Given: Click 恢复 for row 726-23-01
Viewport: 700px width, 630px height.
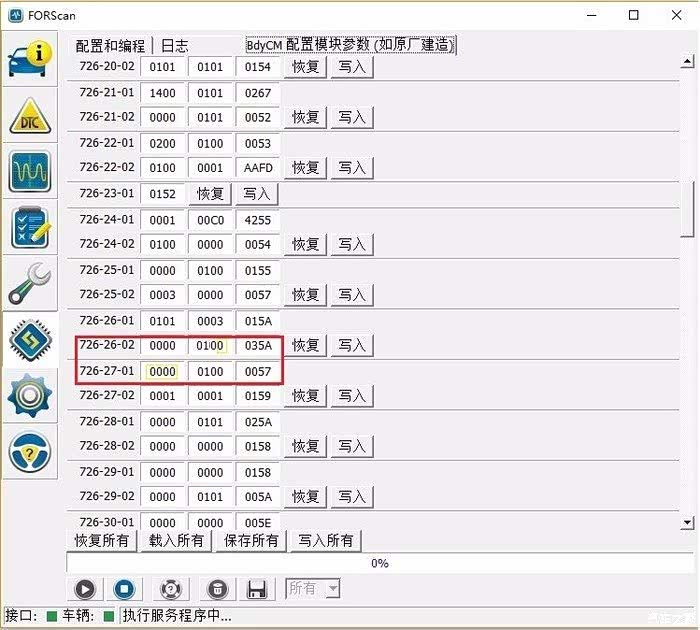Looking at the screenshot, I should (210, 194).
